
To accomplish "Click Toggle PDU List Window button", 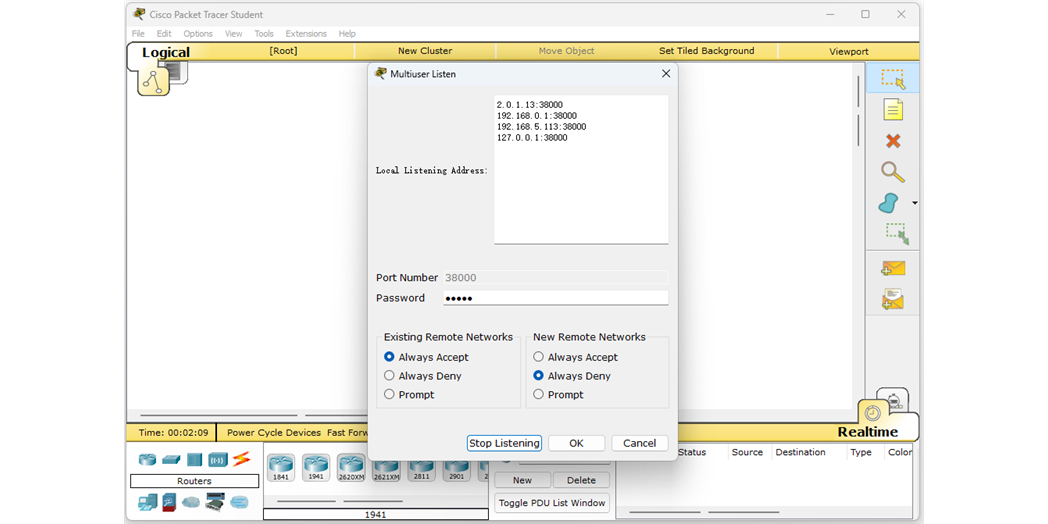I will pos(552,503).
